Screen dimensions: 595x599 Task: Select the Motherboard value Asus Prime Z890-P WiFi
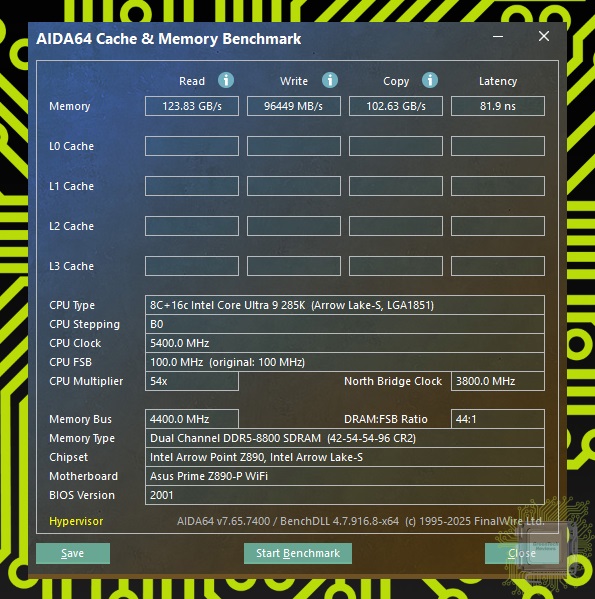point(345,476)
